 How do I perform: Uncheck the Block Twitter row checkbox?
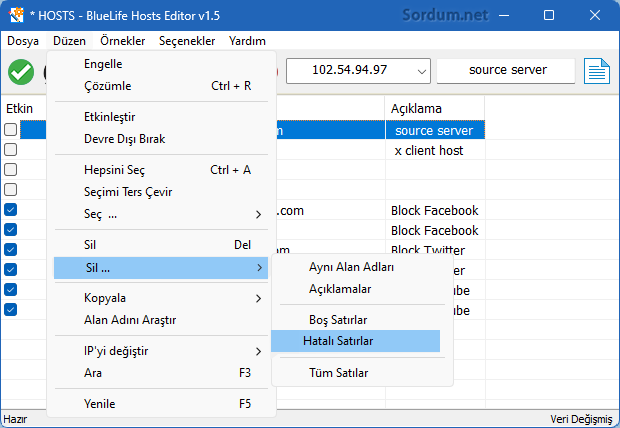tap(11, 250)
